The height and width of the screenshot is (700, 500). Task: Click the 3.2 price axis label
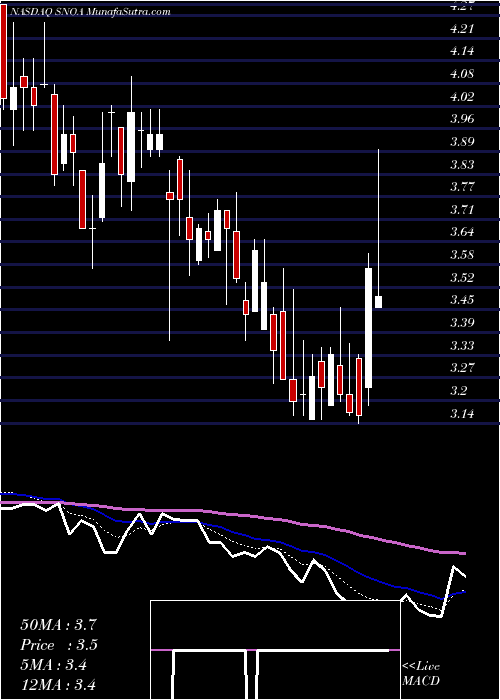tap(458, 391)
